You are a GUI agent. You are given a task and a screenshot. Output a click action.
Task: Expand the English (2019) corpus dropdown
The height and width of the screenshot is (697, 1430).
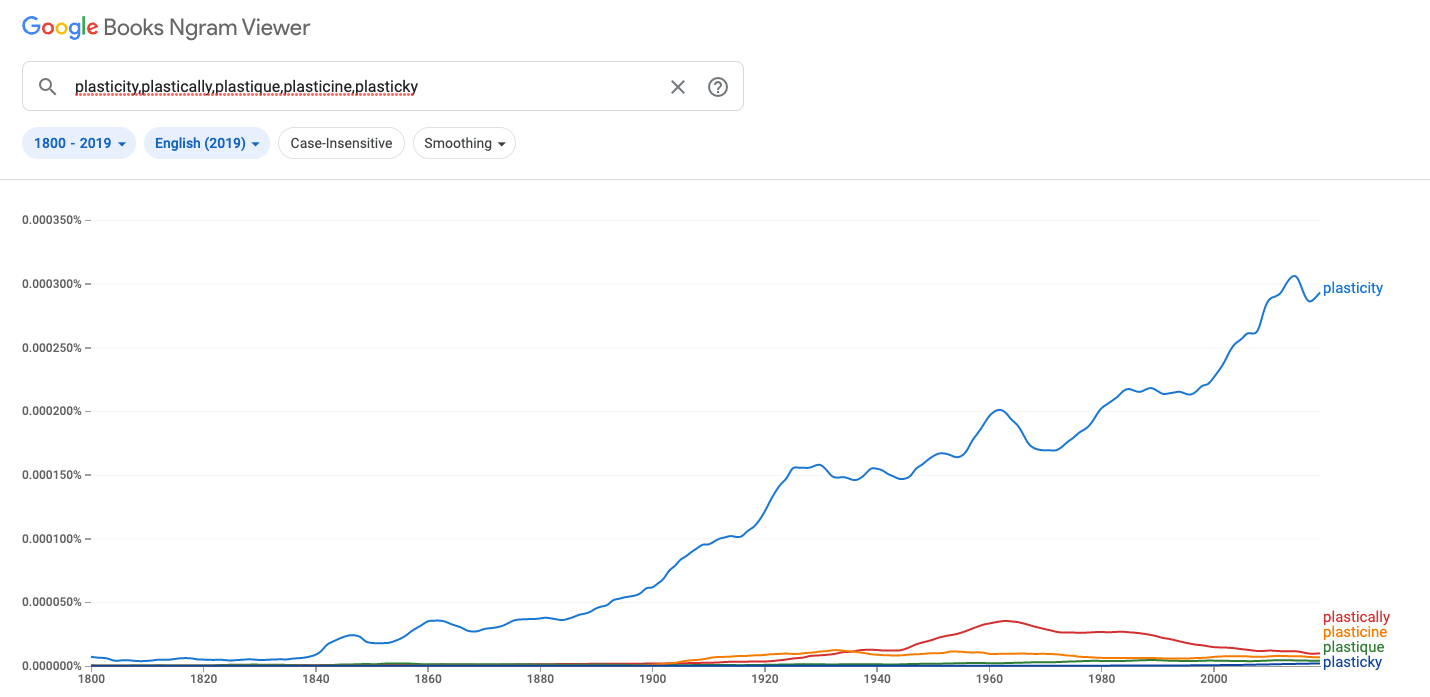click(207, 143)
